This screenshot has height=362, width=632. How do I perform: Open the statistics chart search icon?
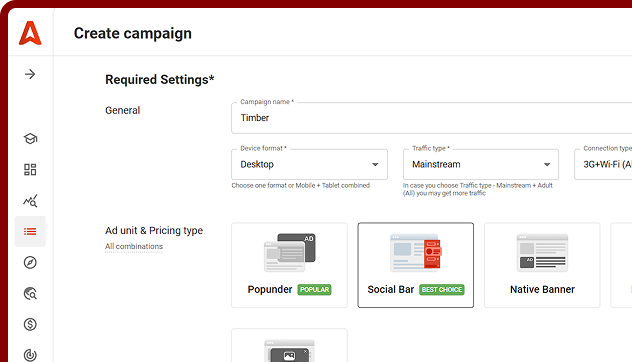click(x=30, y=201)
